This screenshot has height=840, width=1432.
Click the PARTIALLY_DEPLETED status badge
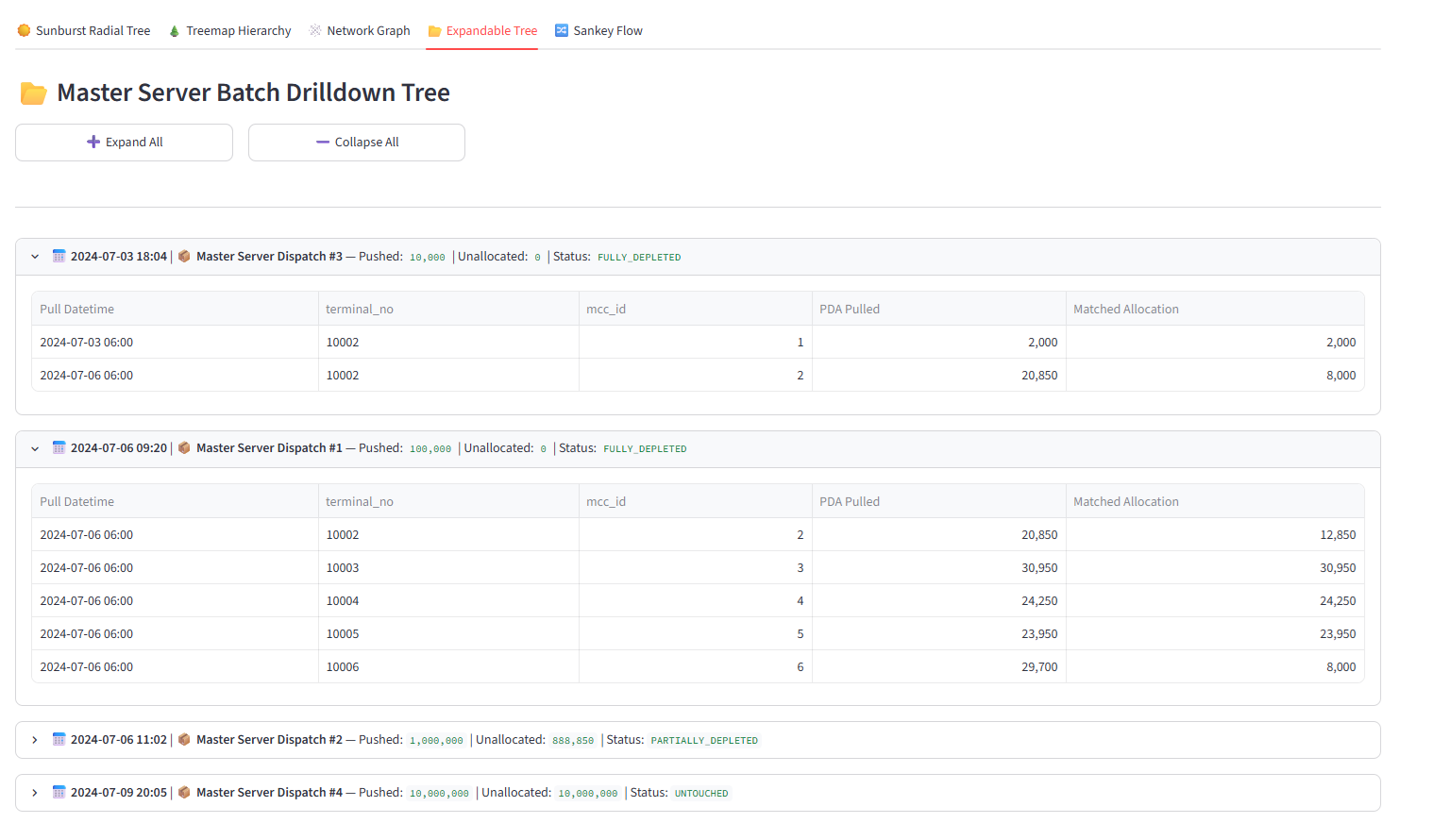[704, 741]
